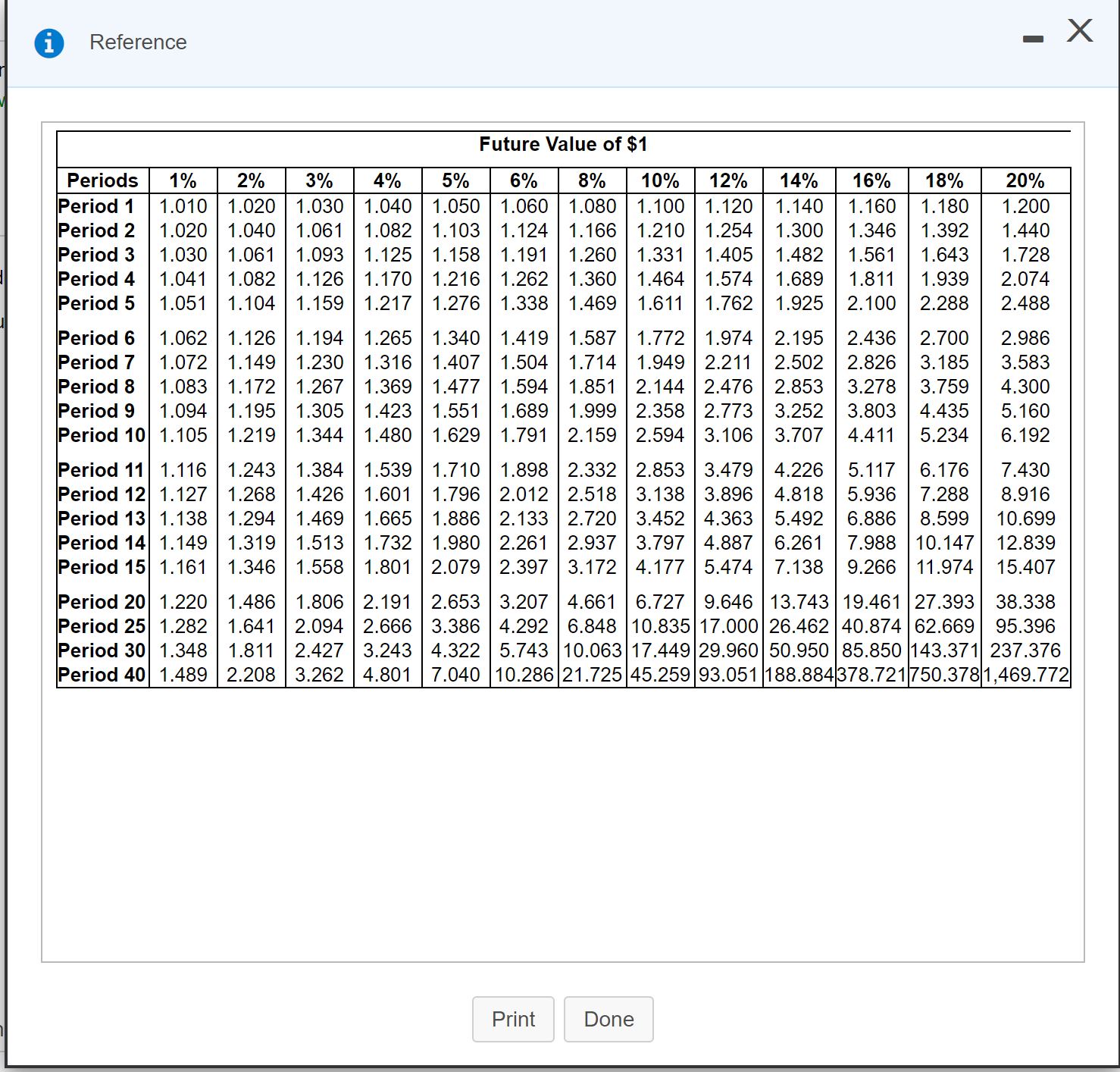Select the 1% column header

tap(183, 180)
